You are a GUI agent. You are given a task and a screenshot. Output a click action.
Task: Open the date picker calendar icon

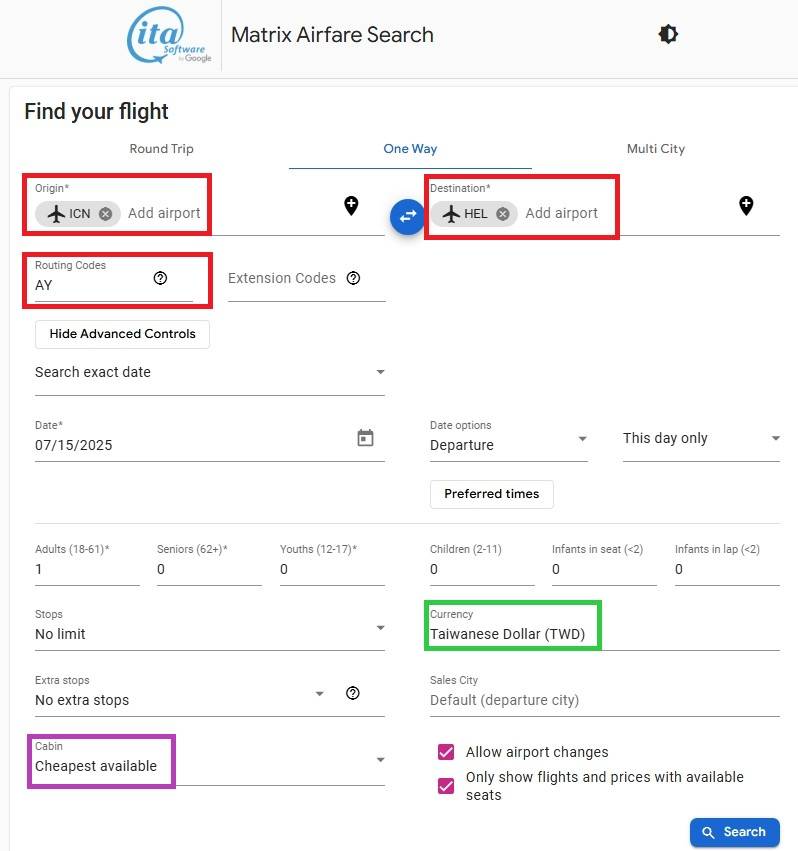click(365, 438)
